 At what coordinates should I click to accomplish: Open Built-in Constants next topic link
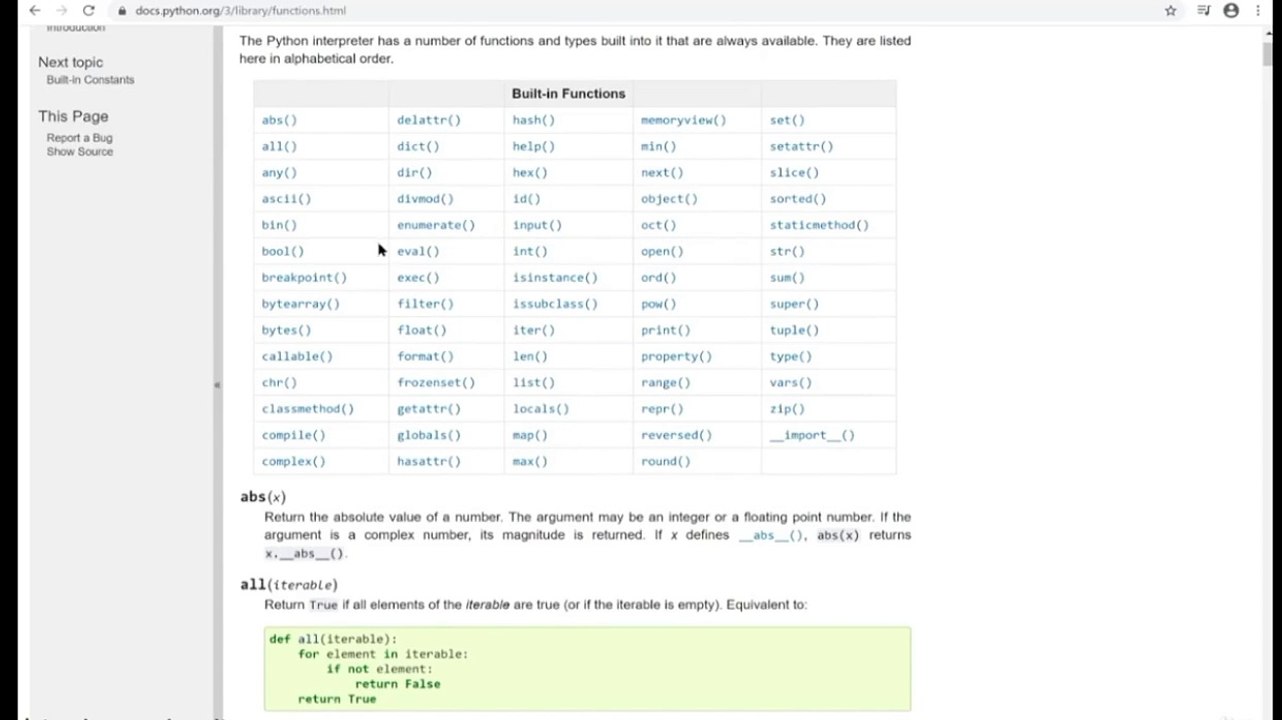tap(90, 80)
